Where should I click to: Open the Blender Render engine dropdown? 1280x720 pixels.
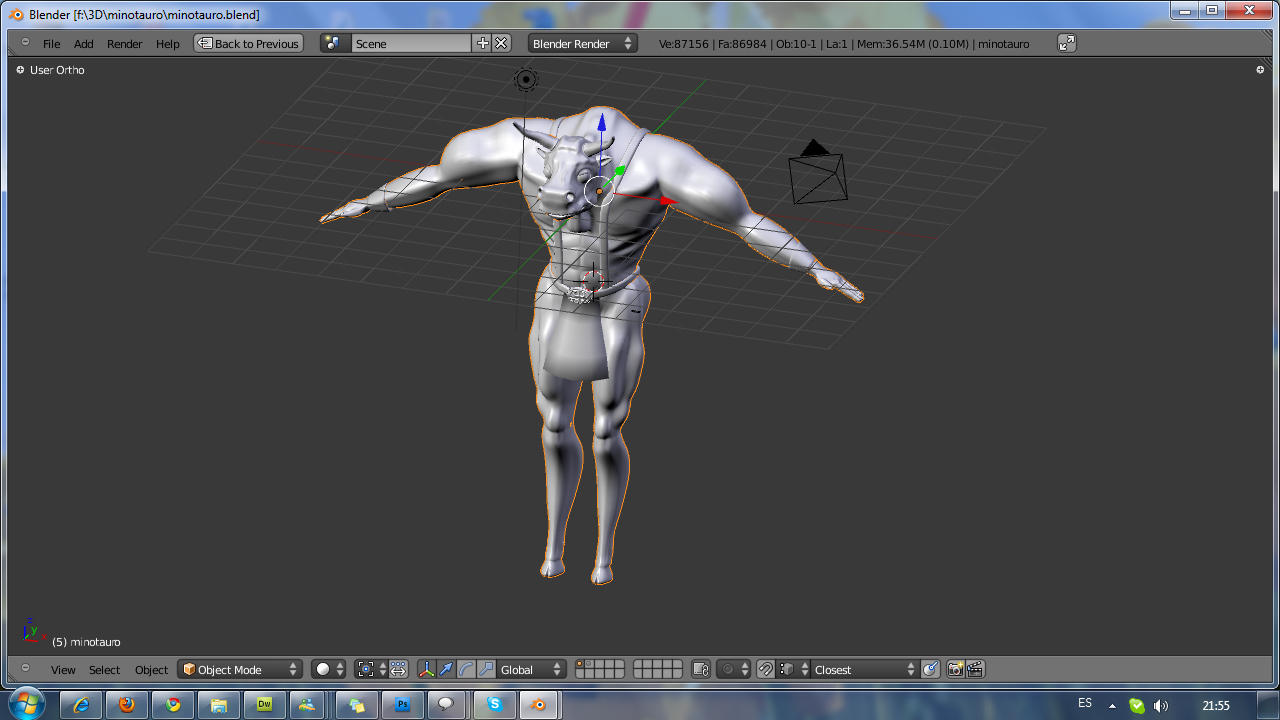(582, 43)
